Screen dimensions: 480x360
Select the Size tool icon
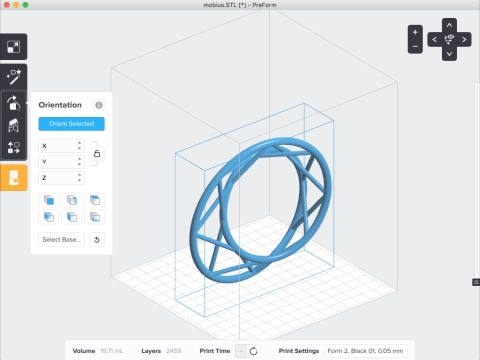(x=13, y=47)
